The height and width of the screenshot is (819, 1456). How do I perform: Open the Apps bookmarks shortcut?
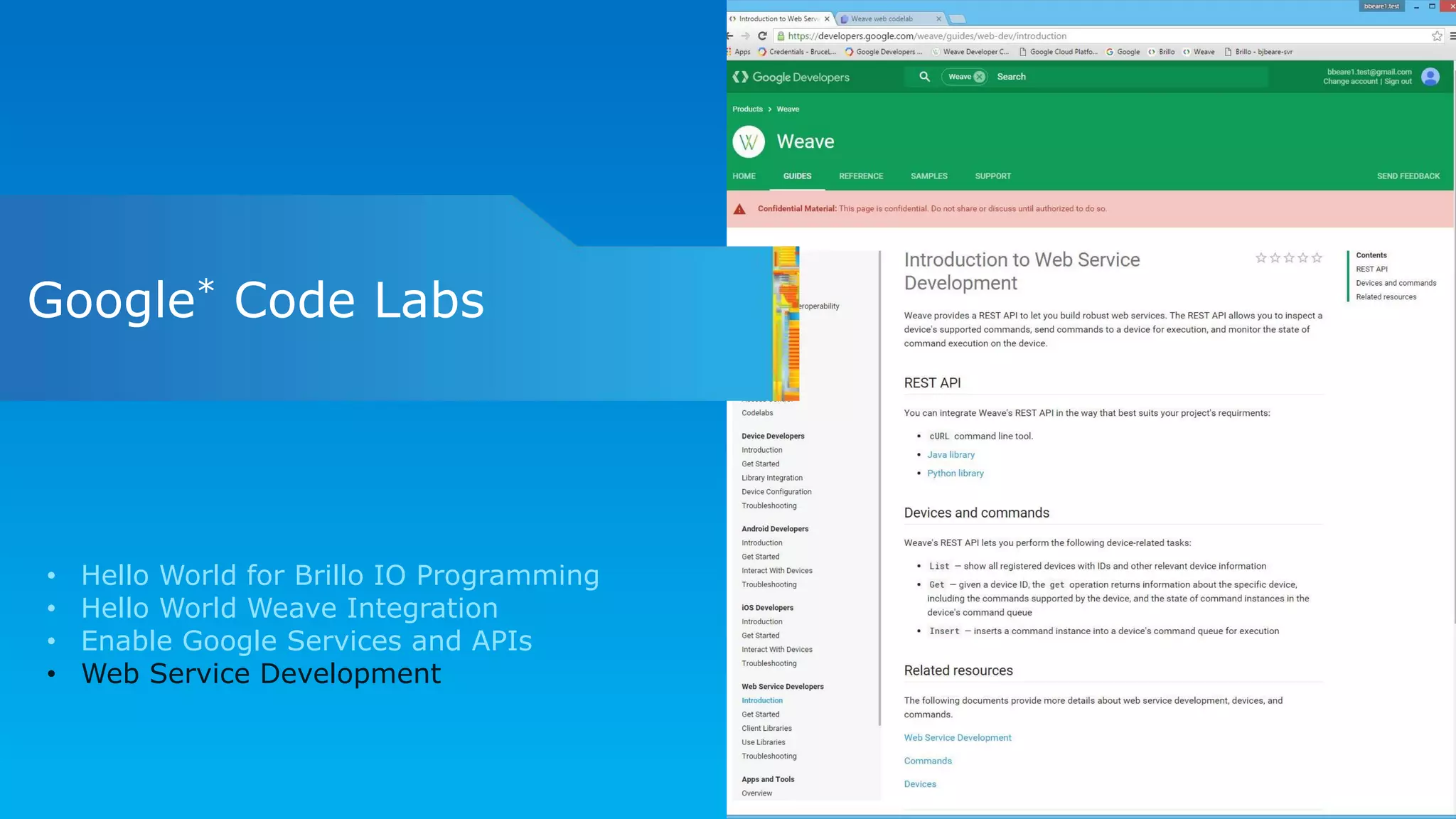pos(739,52)
